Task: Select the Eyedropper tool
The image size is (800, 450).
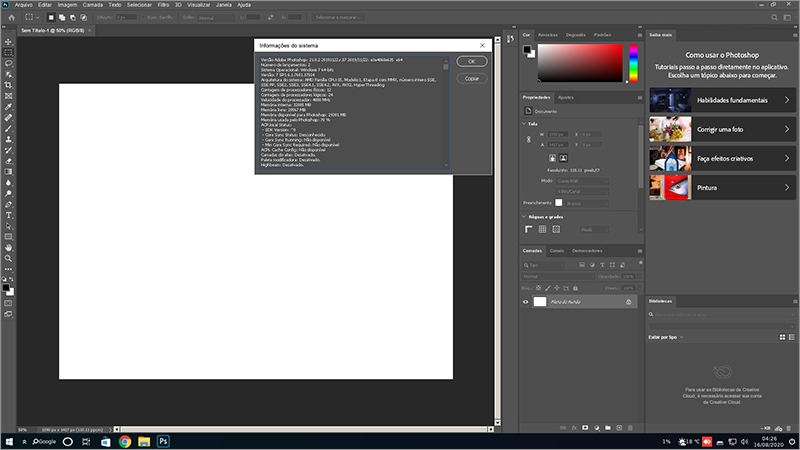Action: click(x=8, y=106)
